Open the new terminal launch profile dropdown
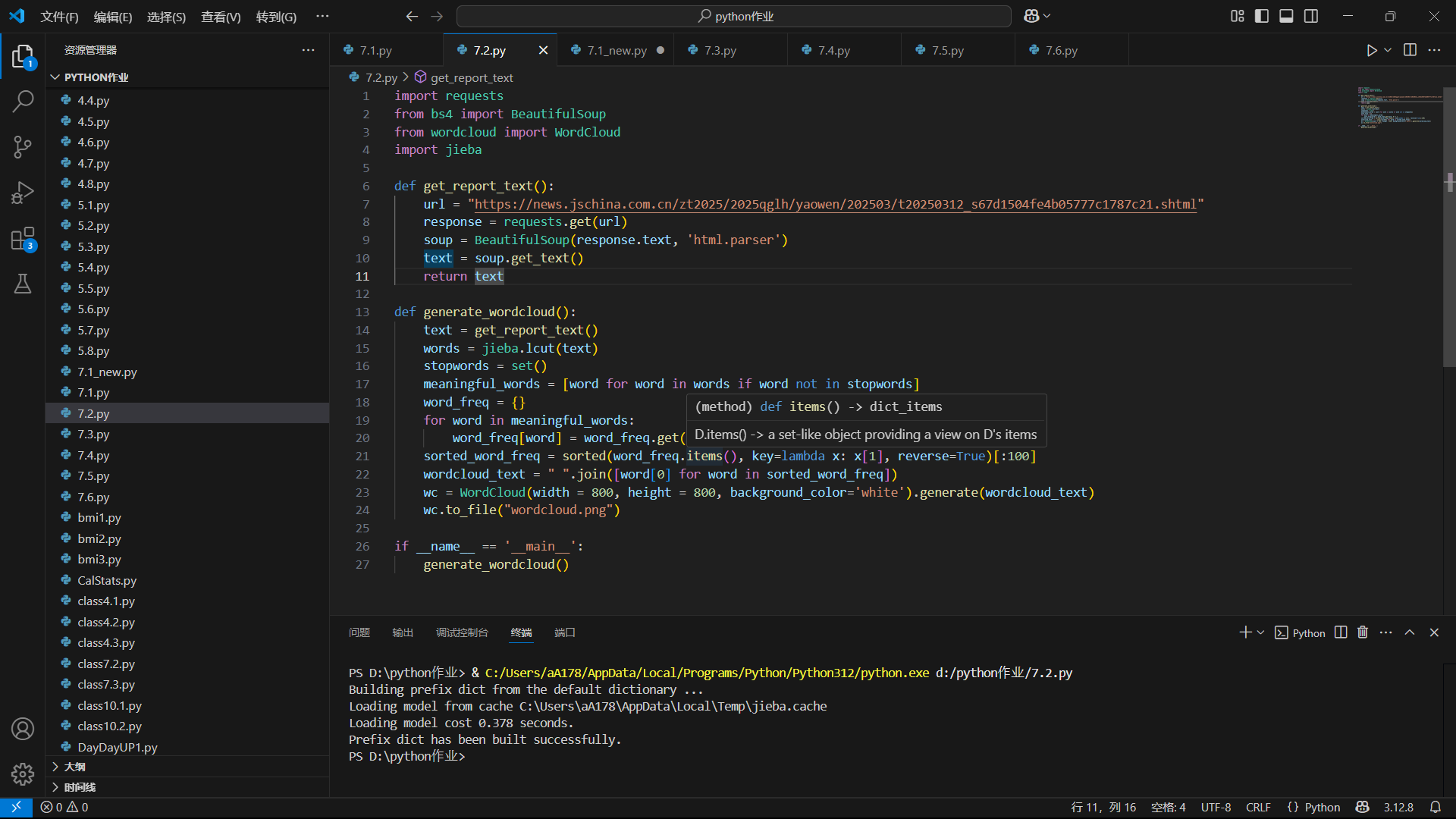The width and height of the screenshot is (1456, 819). click(x=1261, y=632)
